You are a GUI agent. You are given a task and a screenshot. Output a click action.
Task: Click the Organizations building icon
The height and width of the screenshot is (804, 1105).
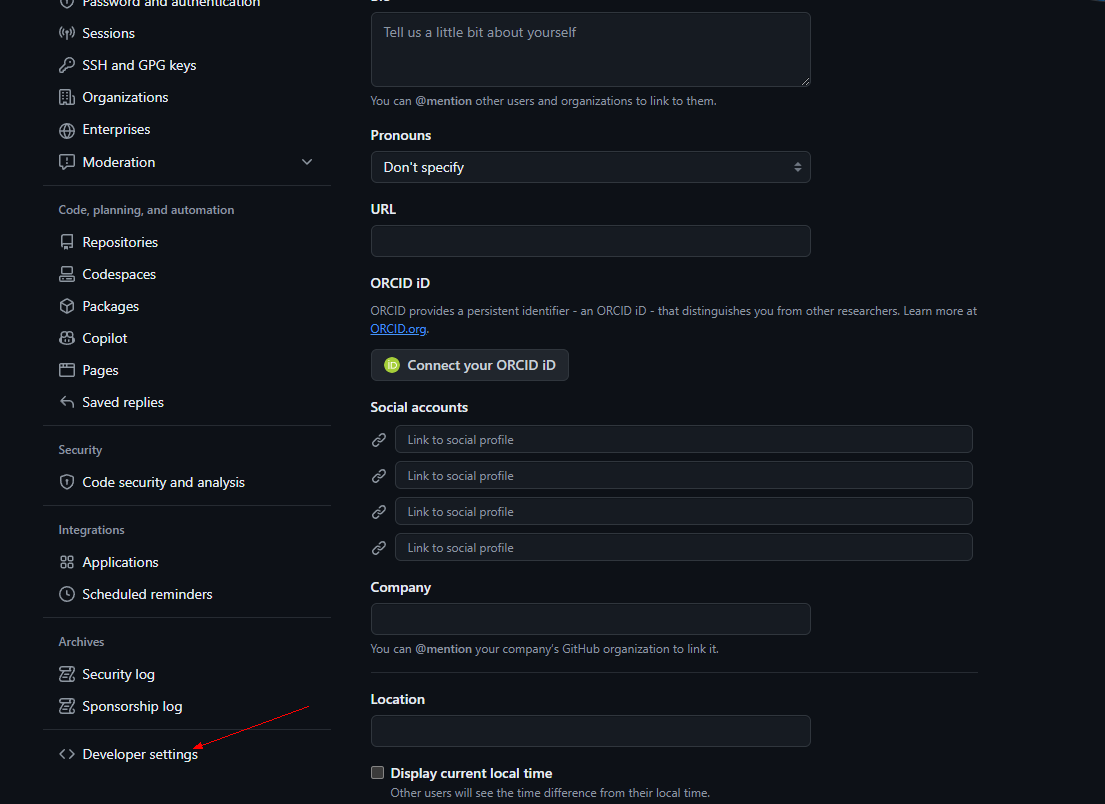tap(67, 97)
